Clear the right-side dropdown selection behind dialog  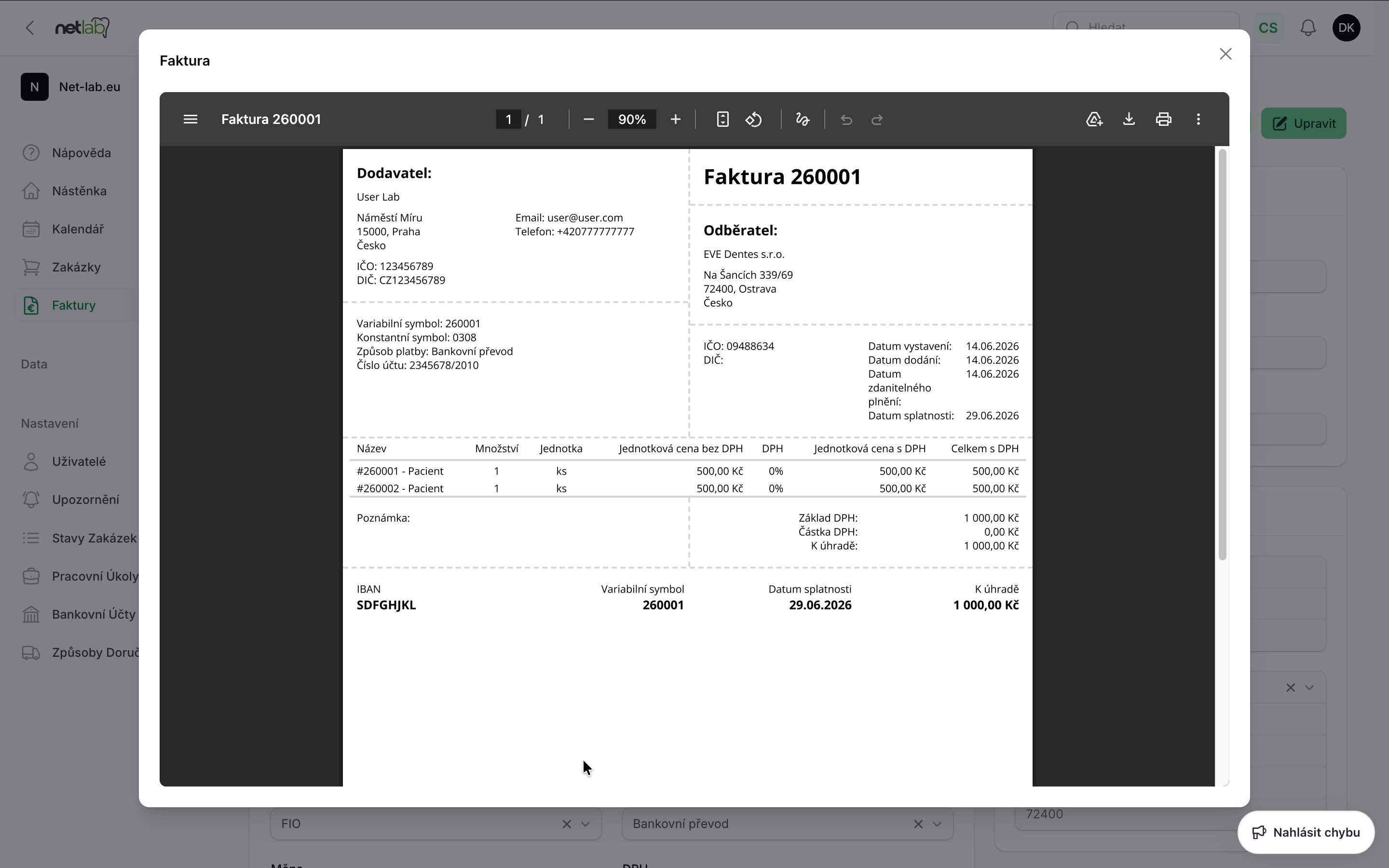pos(1290,687)
